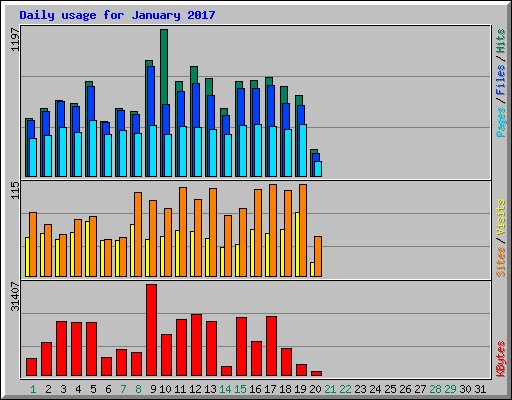Viewport: 512px width, 400px height.
Task: Click the cyan pages bar for day 20
Action: point(318,169)
